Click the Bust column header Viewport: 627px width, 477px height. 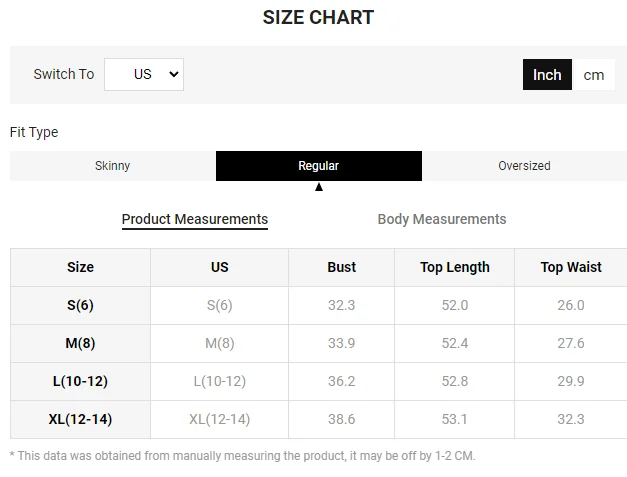(x=341, y=267)
